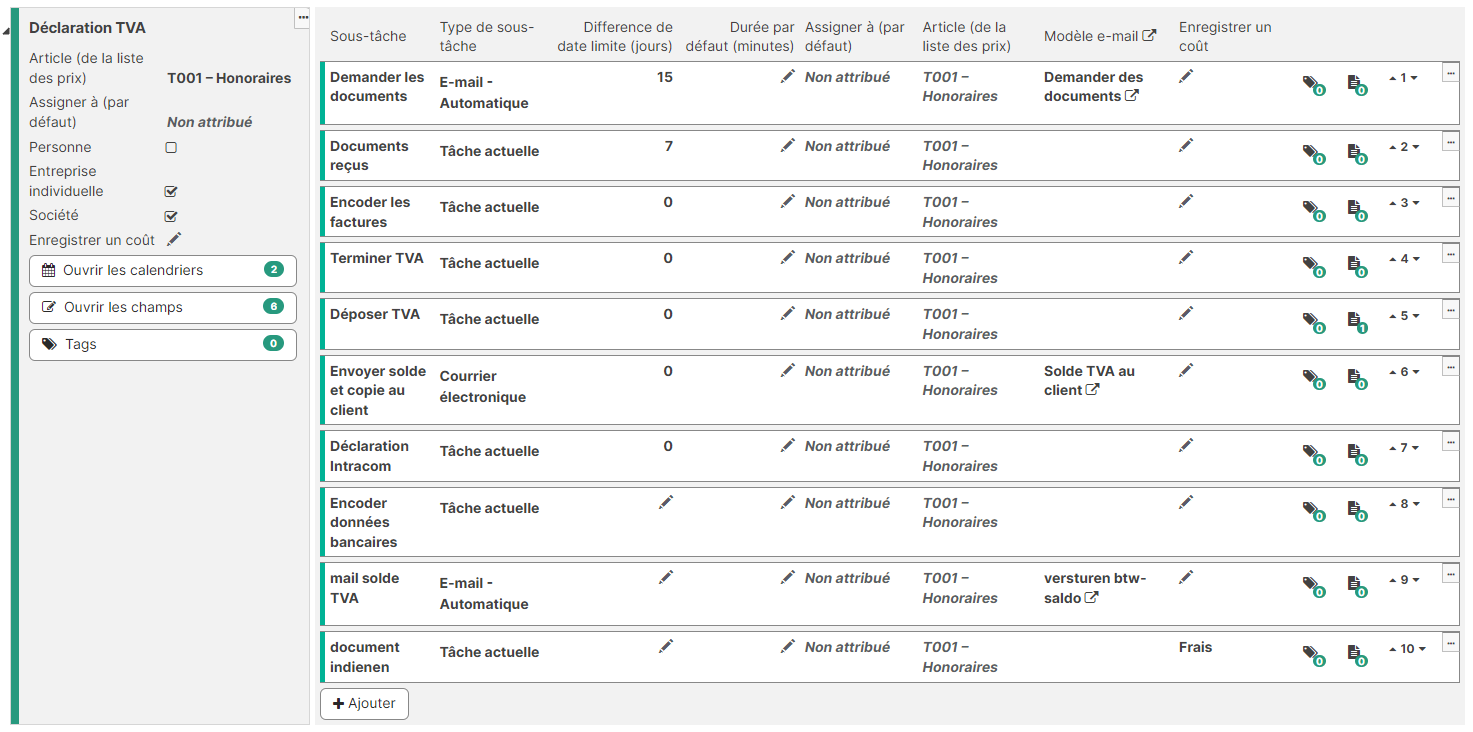Open Ouvrir les calendriers button
The height and width of the screenshot is (732, 1473).
coord(163,270)
